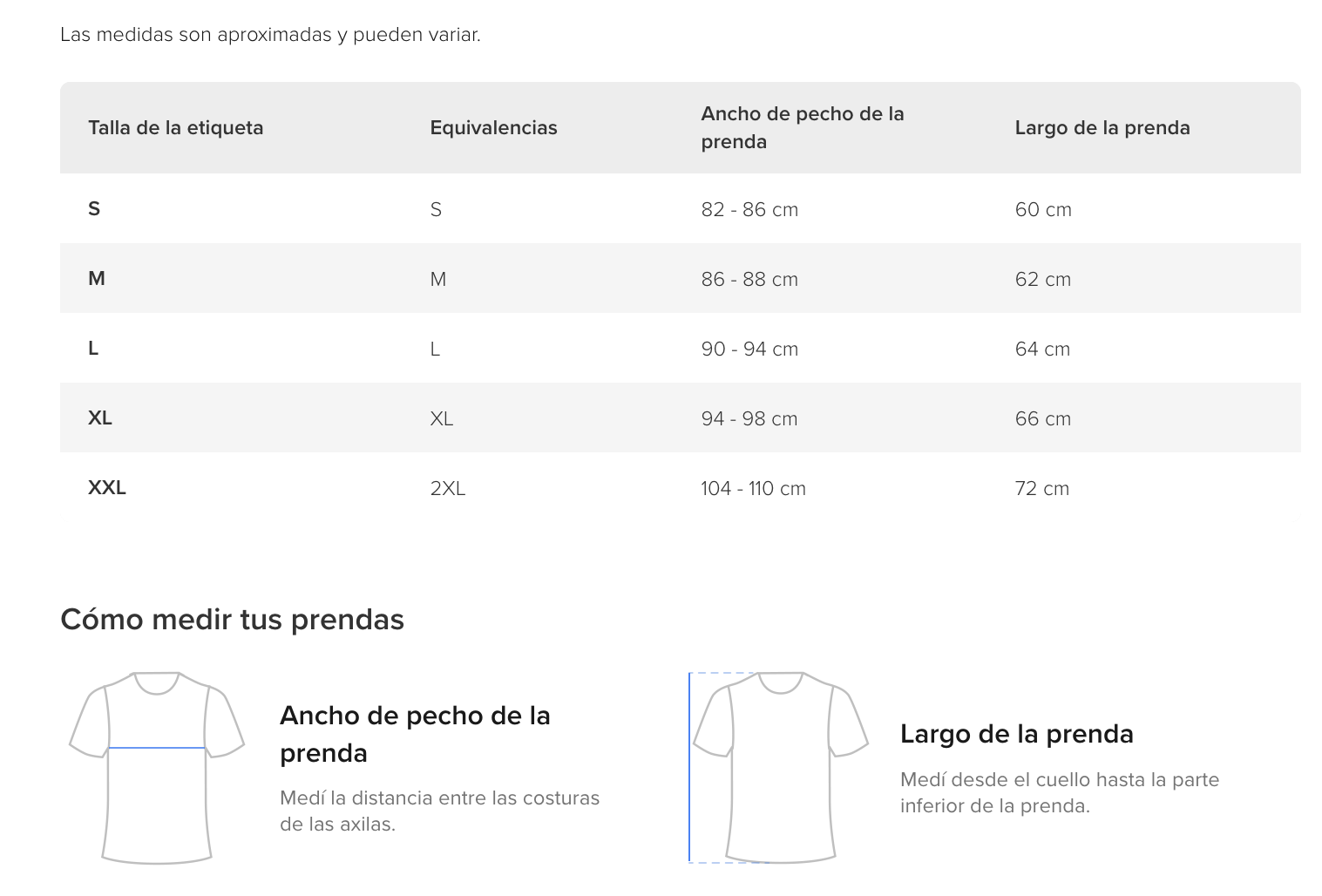Click garment length '62 cm'
Screen dimensions: 1322x896
click(x=1043, y=280)
